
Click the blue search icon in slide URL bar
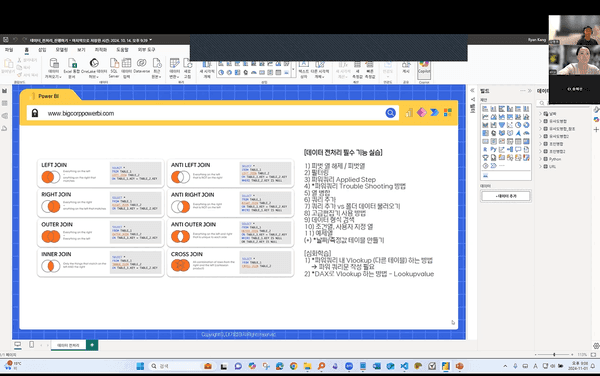coord(390,113)
